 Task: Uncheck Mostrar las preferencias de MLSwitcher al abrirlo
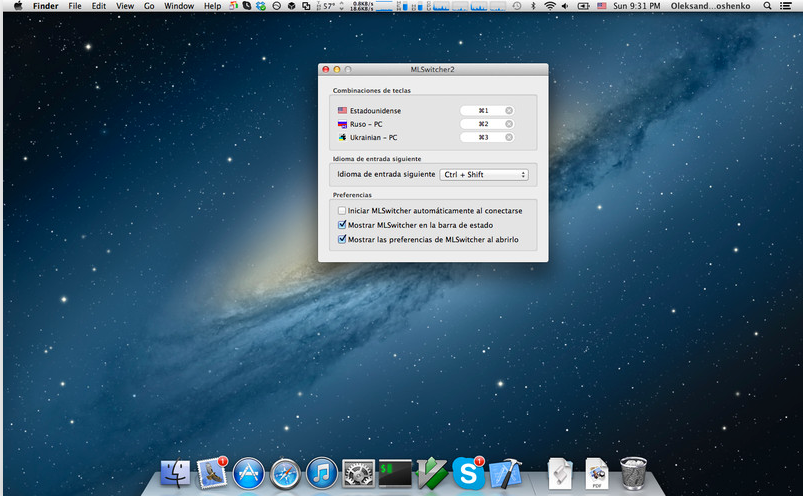342,239
